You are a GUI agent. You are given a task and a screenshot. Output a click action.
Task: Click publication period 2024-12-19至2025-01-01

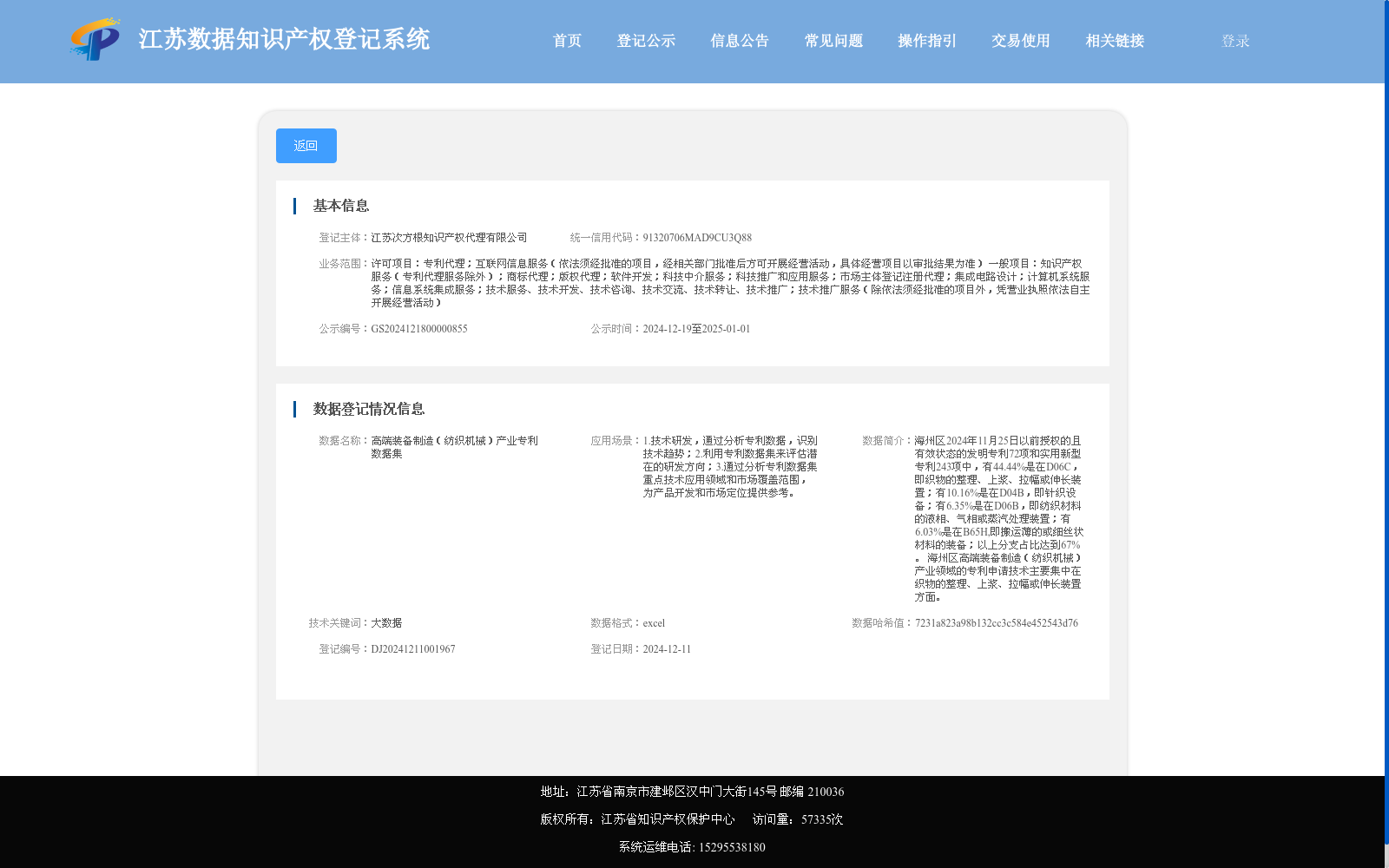pyautogui.click(x=696, y=329)
